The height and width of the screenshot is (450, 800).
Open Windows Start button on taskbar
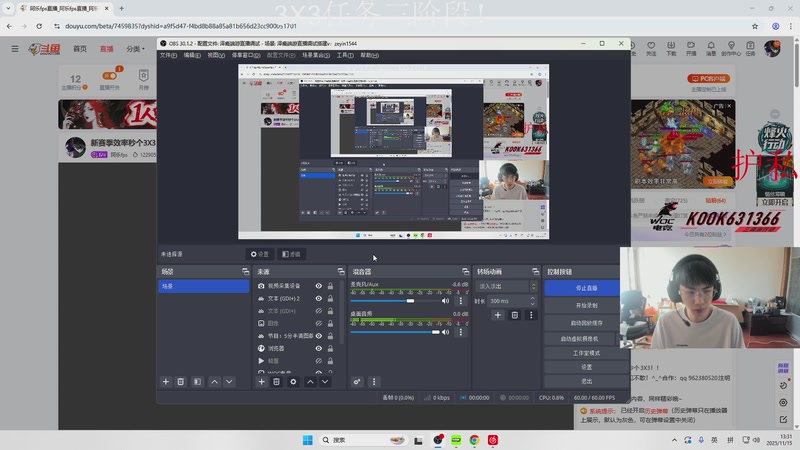(x=308, y=440)
